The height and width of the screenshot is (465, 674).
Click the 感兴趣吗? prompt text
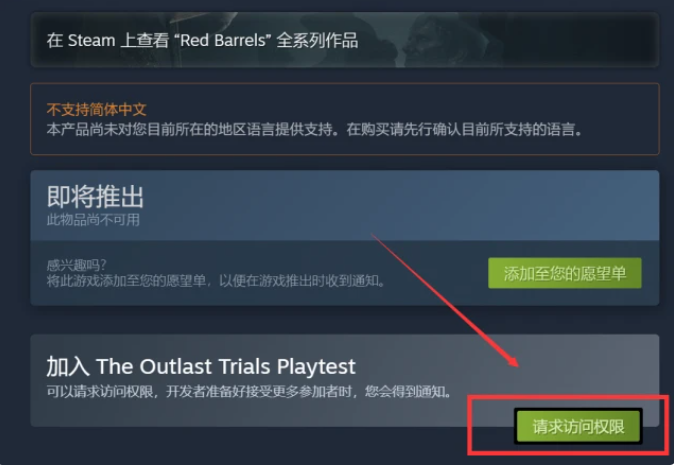77,265
